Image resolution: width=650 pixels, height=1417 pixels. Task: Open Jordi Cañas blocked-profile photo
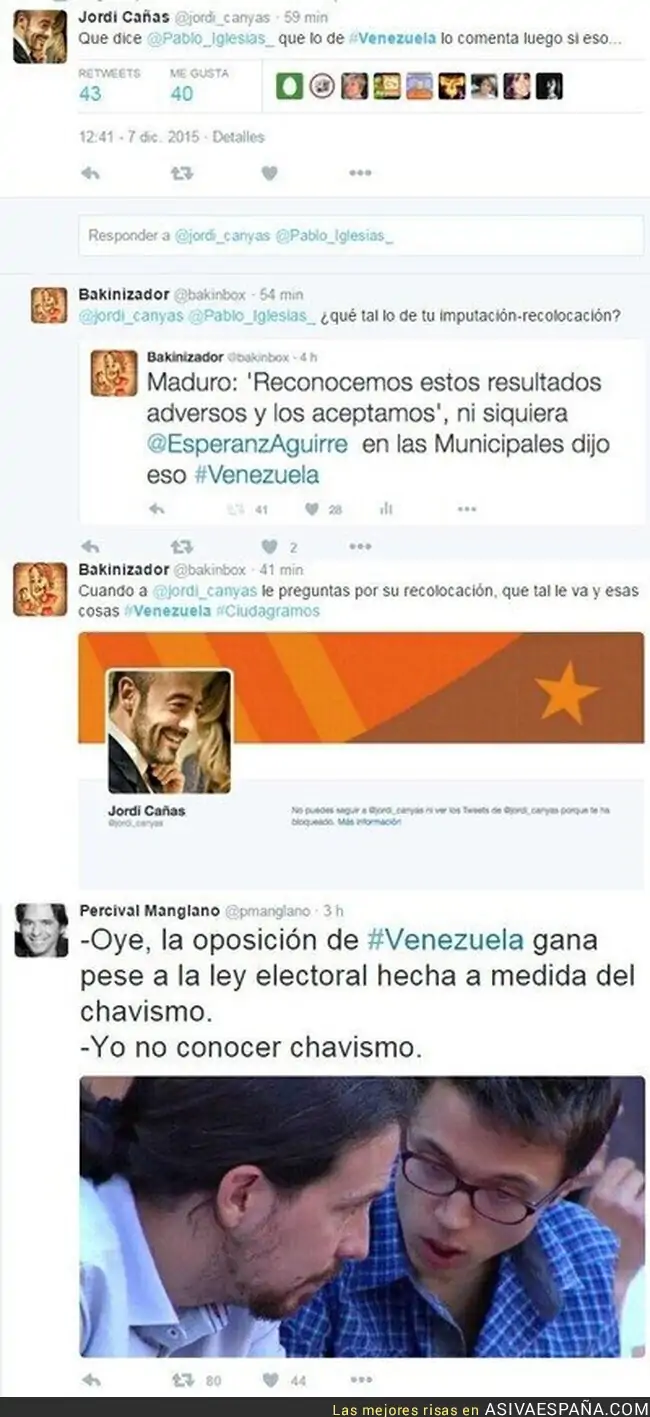(x=169, y=732)
